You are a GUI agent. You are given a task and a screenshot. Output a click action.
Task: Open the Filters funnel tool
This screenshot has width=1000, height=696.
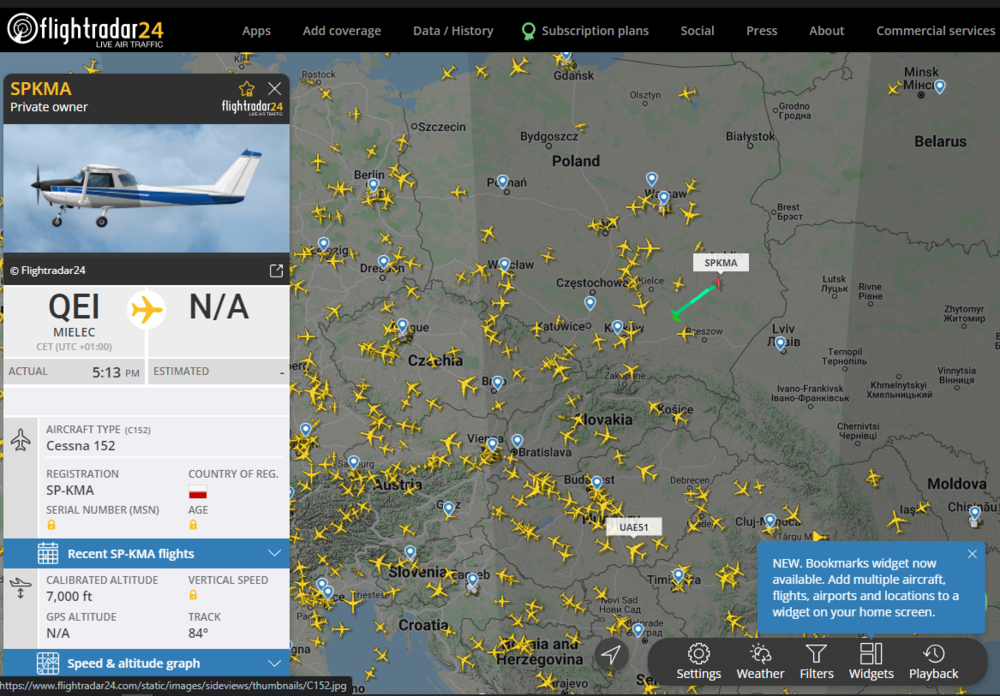point(816,661)
